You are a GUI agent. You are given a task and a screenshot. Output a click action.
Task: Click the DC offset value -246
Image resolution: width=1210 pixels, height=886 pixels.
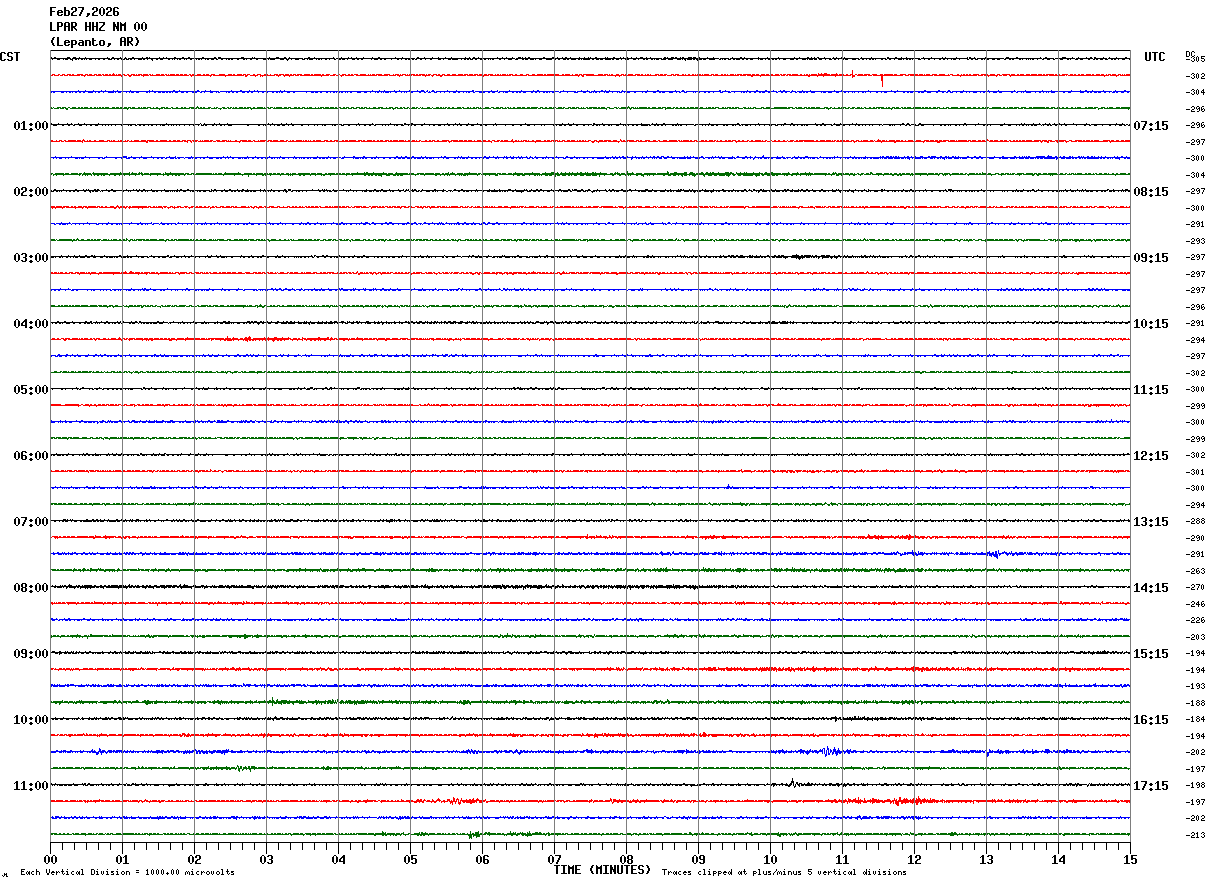1195,604
